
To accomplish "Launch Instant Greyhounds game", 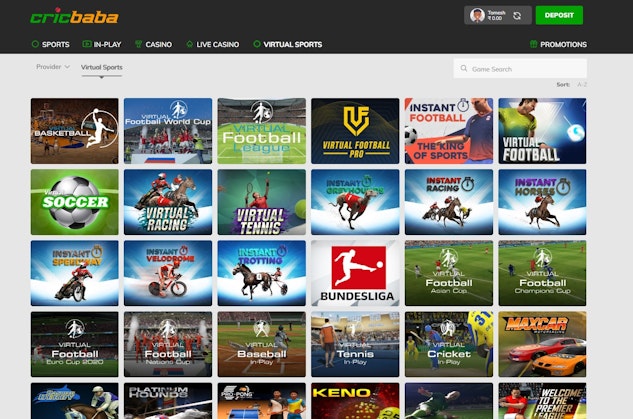I will point(355,202).
